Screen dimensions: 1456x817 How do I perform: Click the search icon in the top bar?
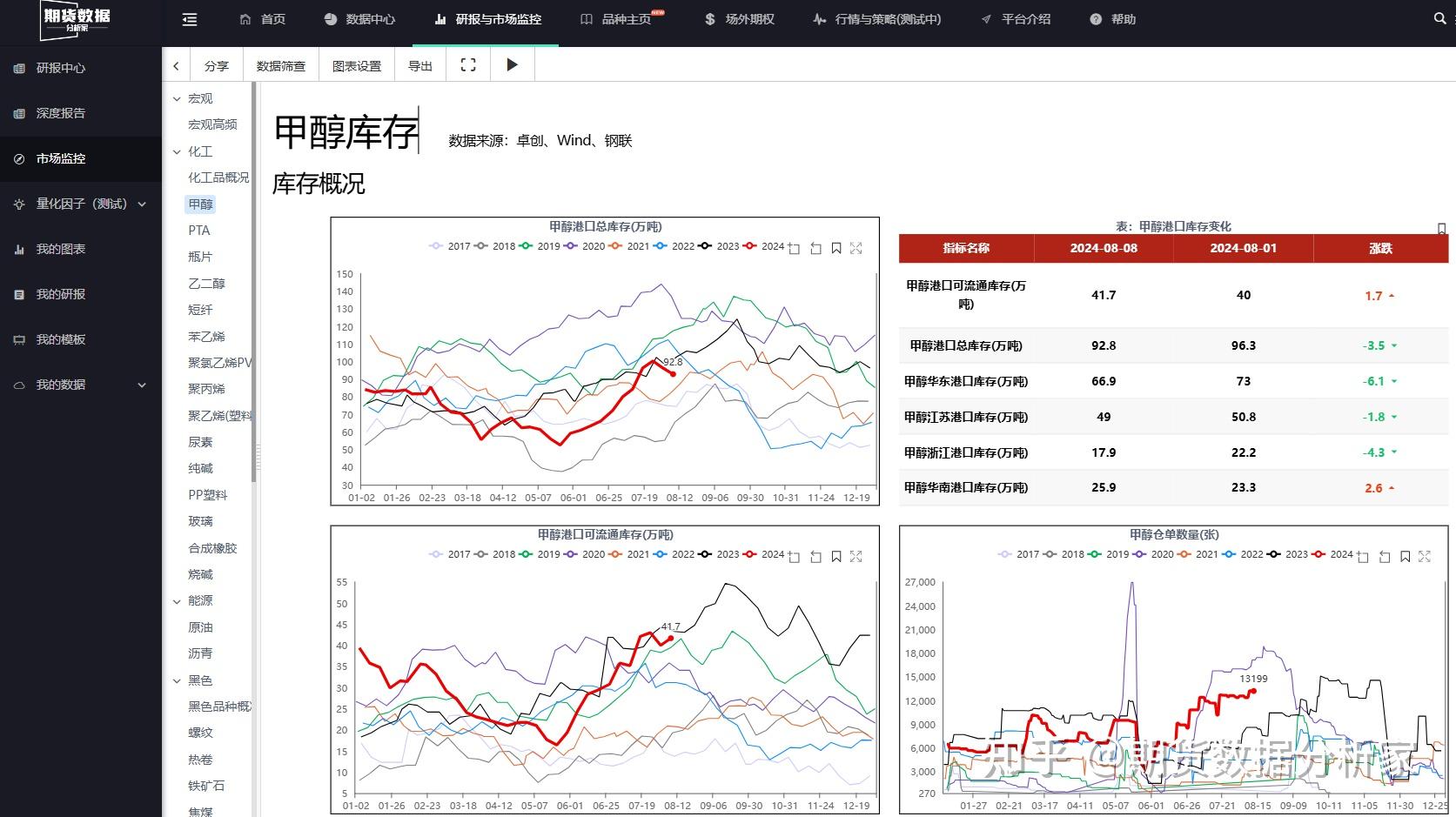[x=1439, y=18]
